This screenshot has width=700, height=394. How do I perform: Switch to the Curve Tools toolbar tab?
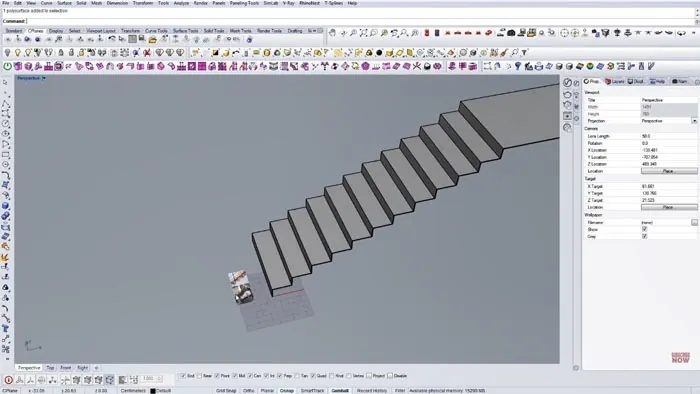(156, 31)
